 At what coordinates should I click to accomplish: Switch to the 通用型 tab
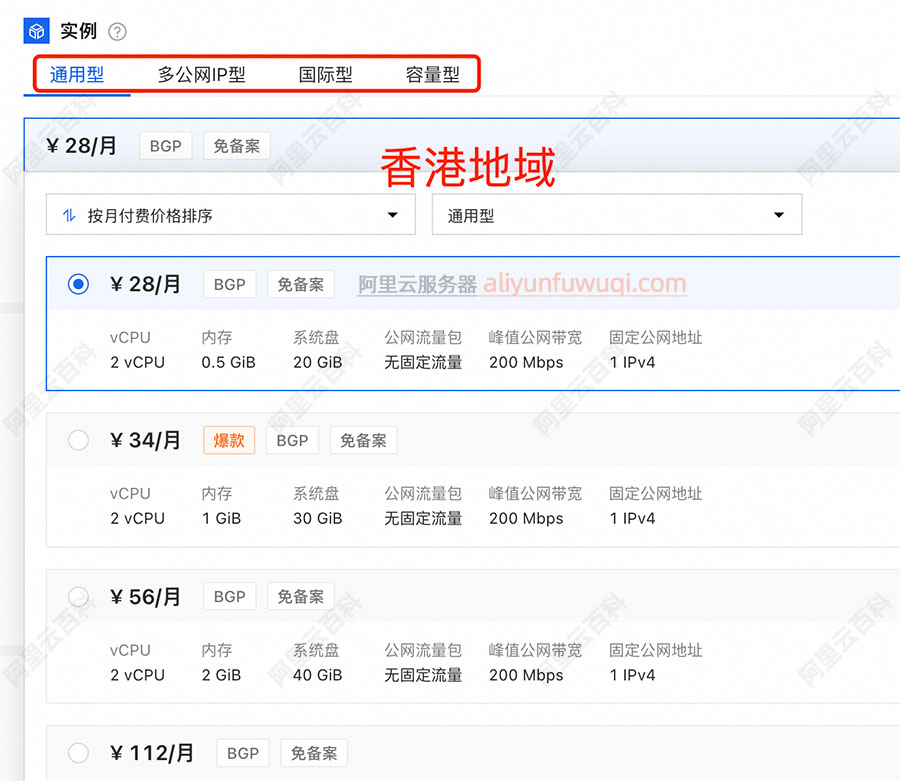point(77,75)
